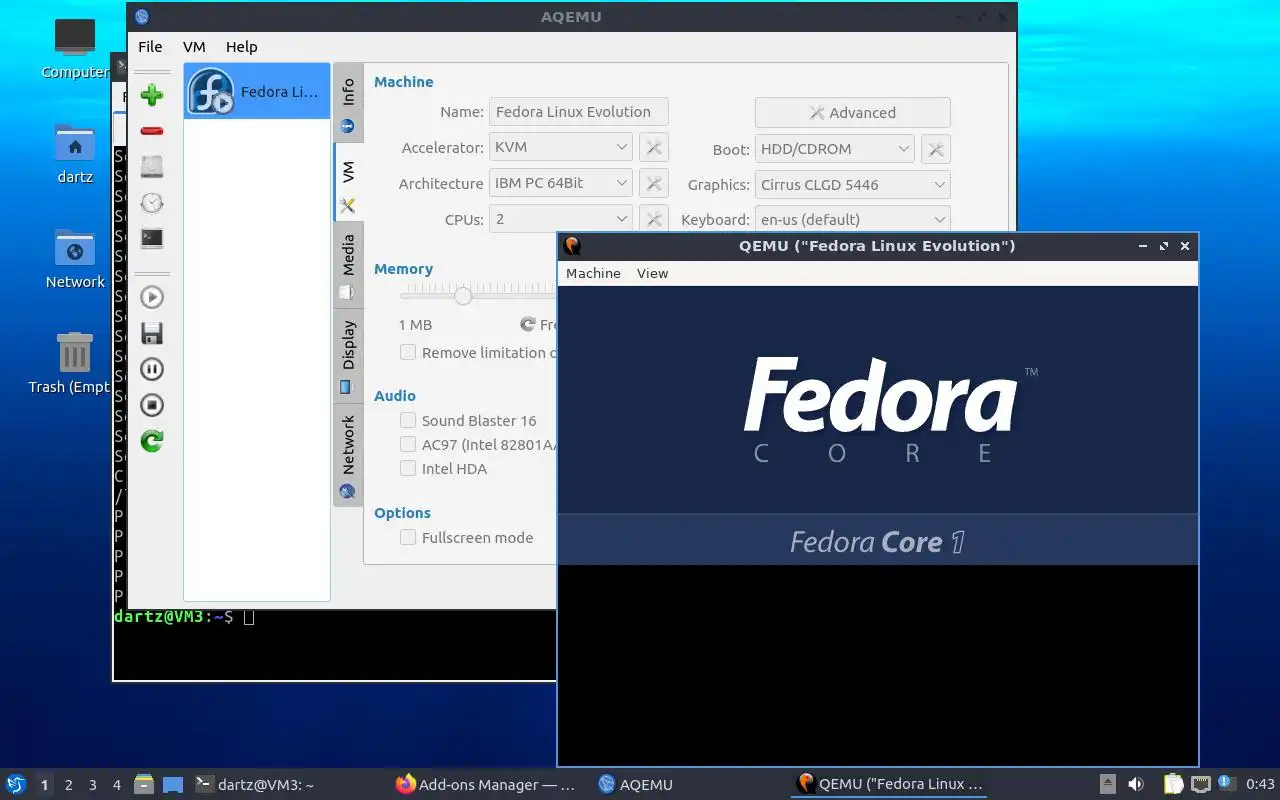Open the QEMU Machine menu
The height and width of the screenshot is (800, 1280).
click(x=593, y=273)
